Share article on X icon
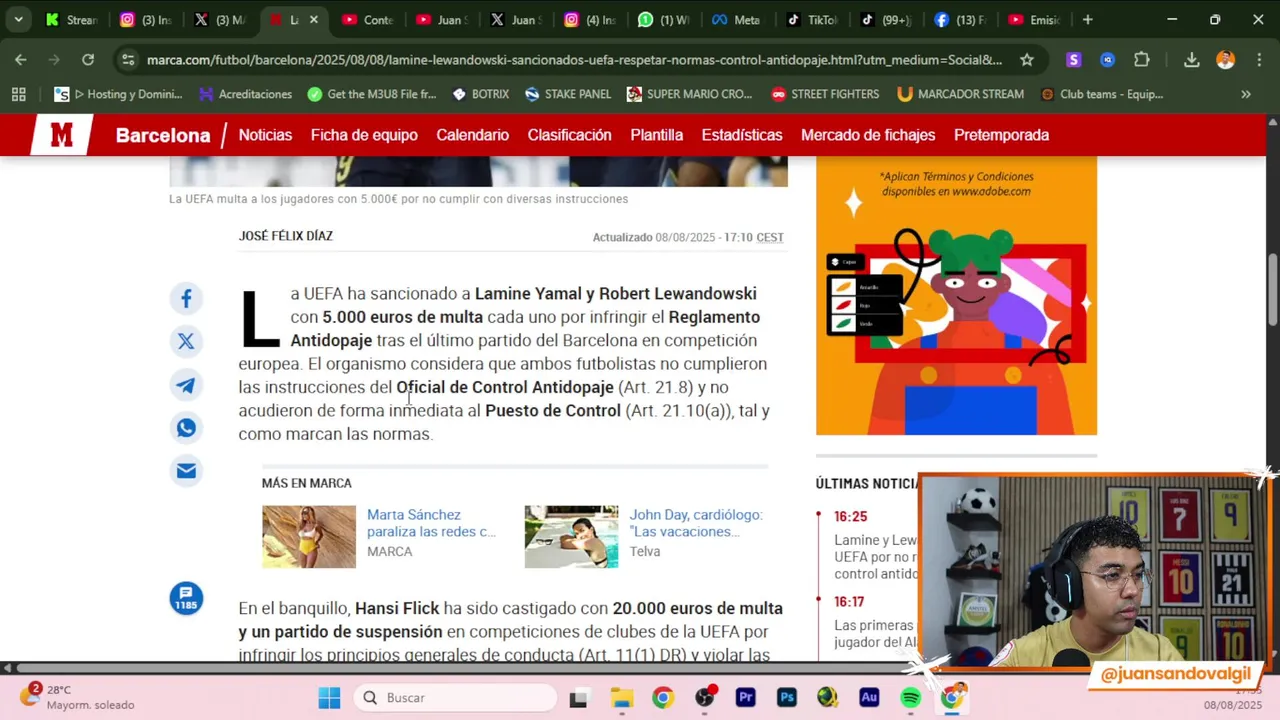This screenshot has width=1280, height=720. coord(186,341)
